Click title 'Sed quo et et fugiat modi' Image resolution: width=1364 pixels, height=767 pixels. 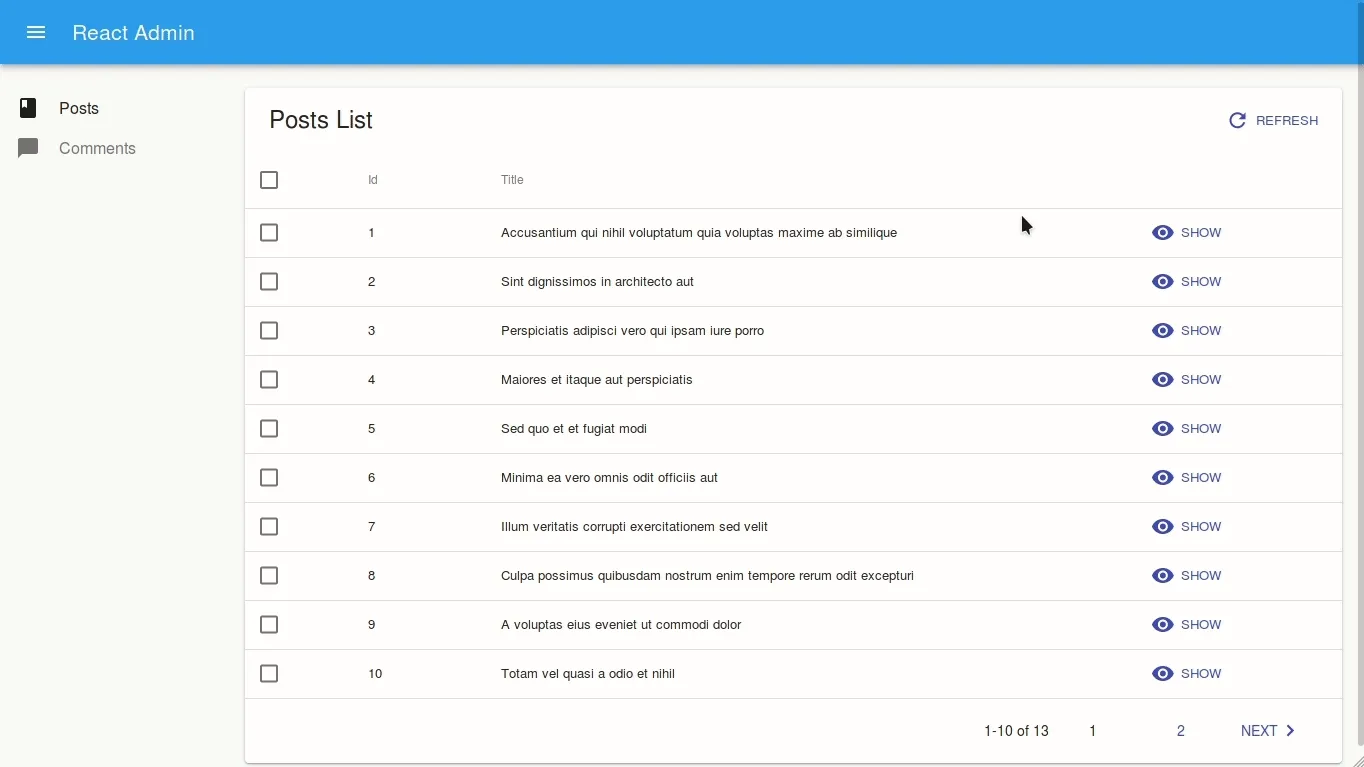coord(574,429)
